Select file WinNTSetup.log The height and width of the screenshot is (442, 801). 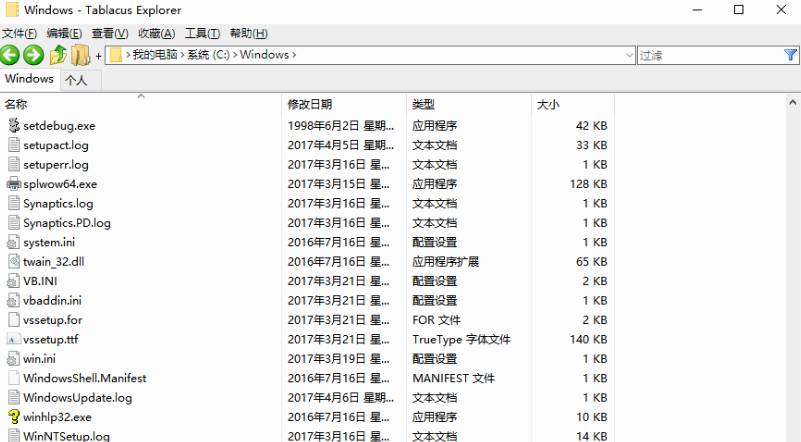click(x=66, y=436)
